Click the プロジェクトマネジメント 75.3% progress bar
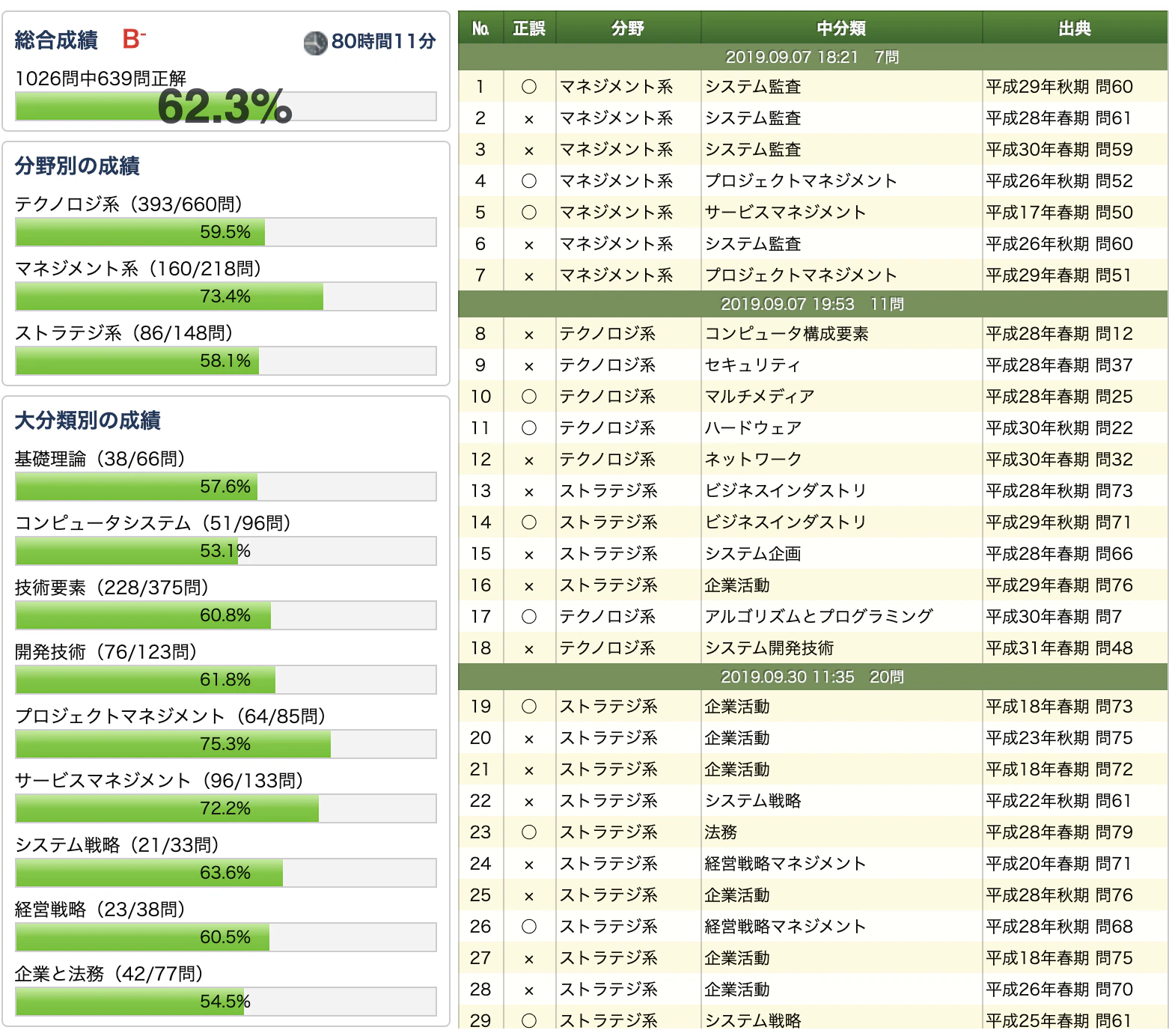This screenshot has height=1036, width=1169. 226,744
